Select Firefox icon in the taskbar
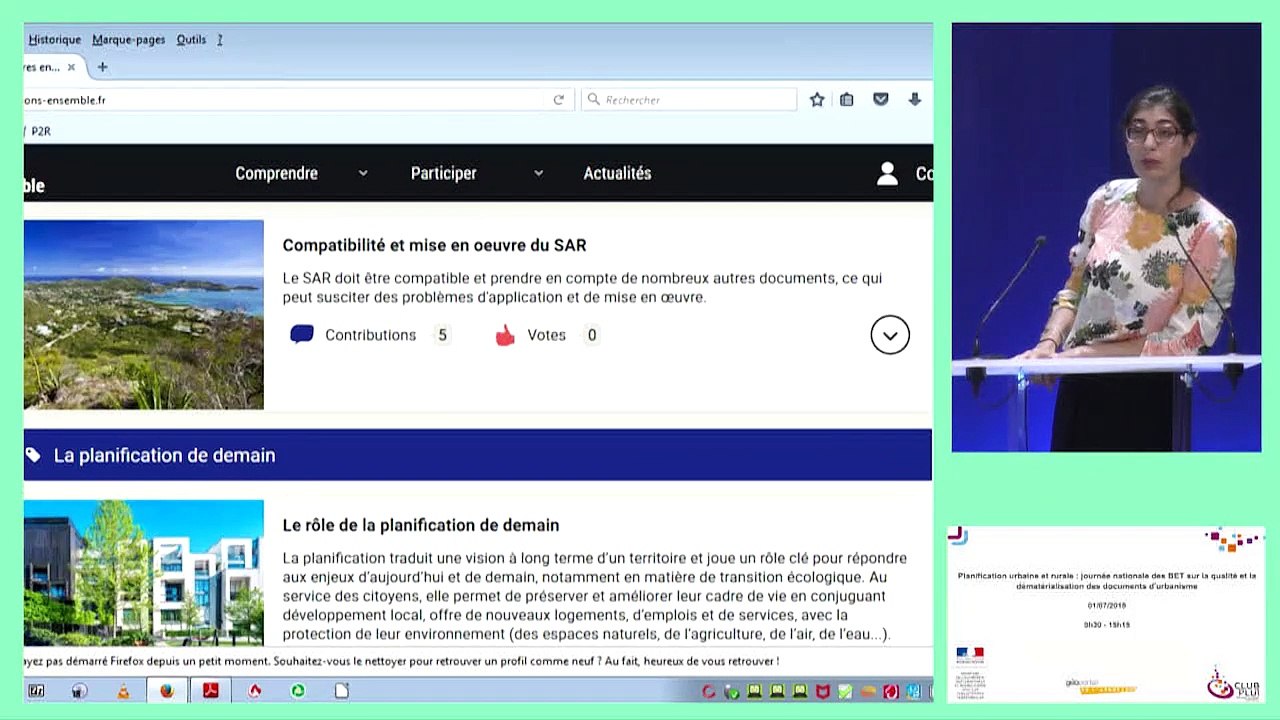Screen dimensions: 1280x720 point(166,691)
